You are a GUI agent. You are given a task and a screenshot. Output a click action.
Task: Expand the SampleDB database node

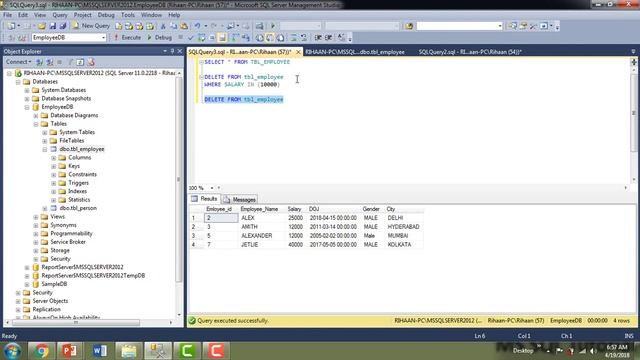27,284
